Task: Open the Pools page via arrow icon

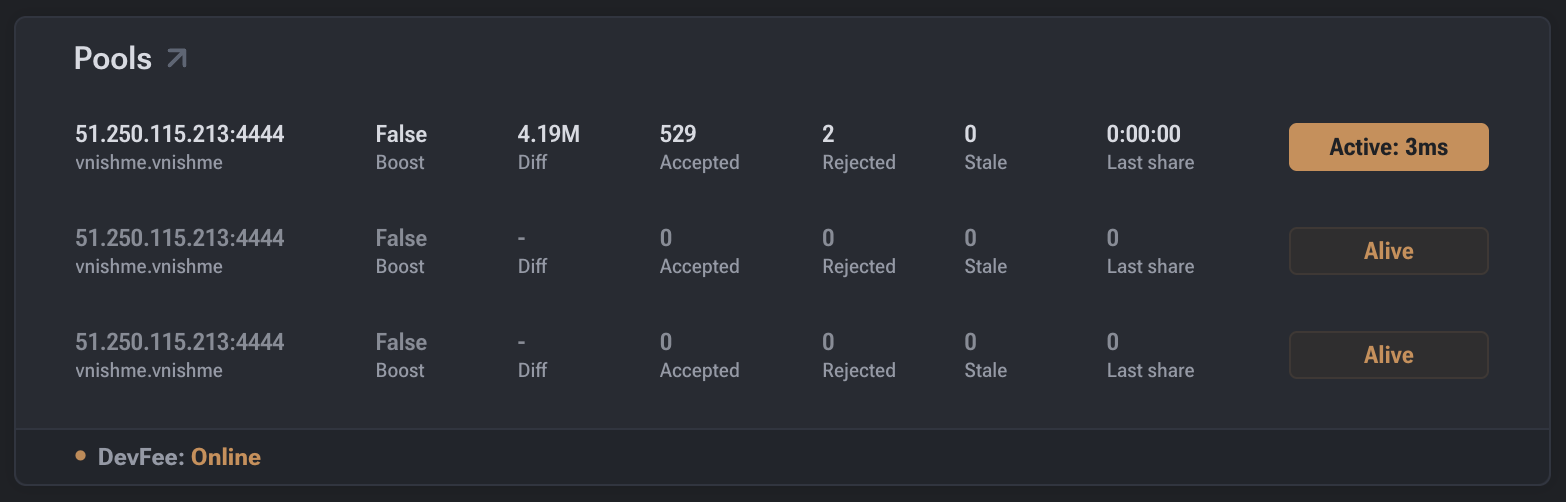Action: point(177,59)
